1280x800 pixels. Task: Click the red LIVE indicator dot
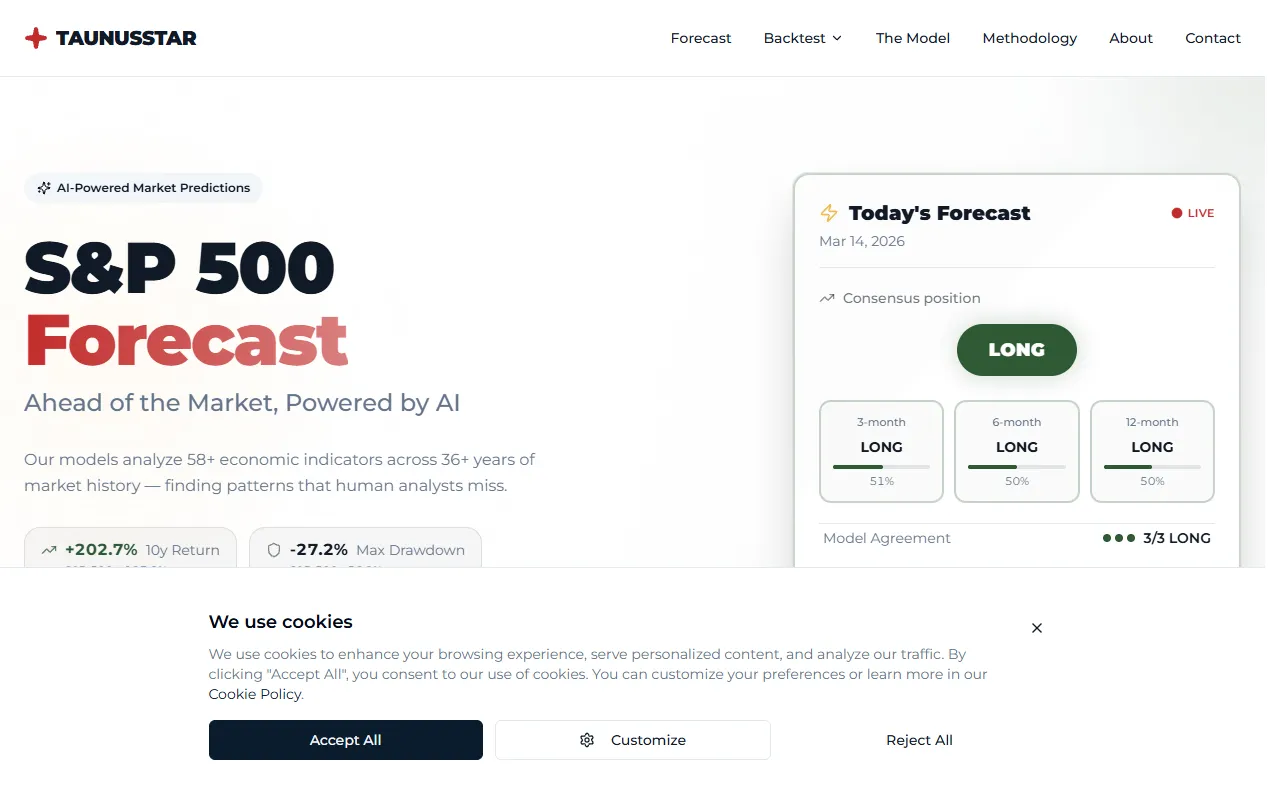click(x=1177, y=213)
